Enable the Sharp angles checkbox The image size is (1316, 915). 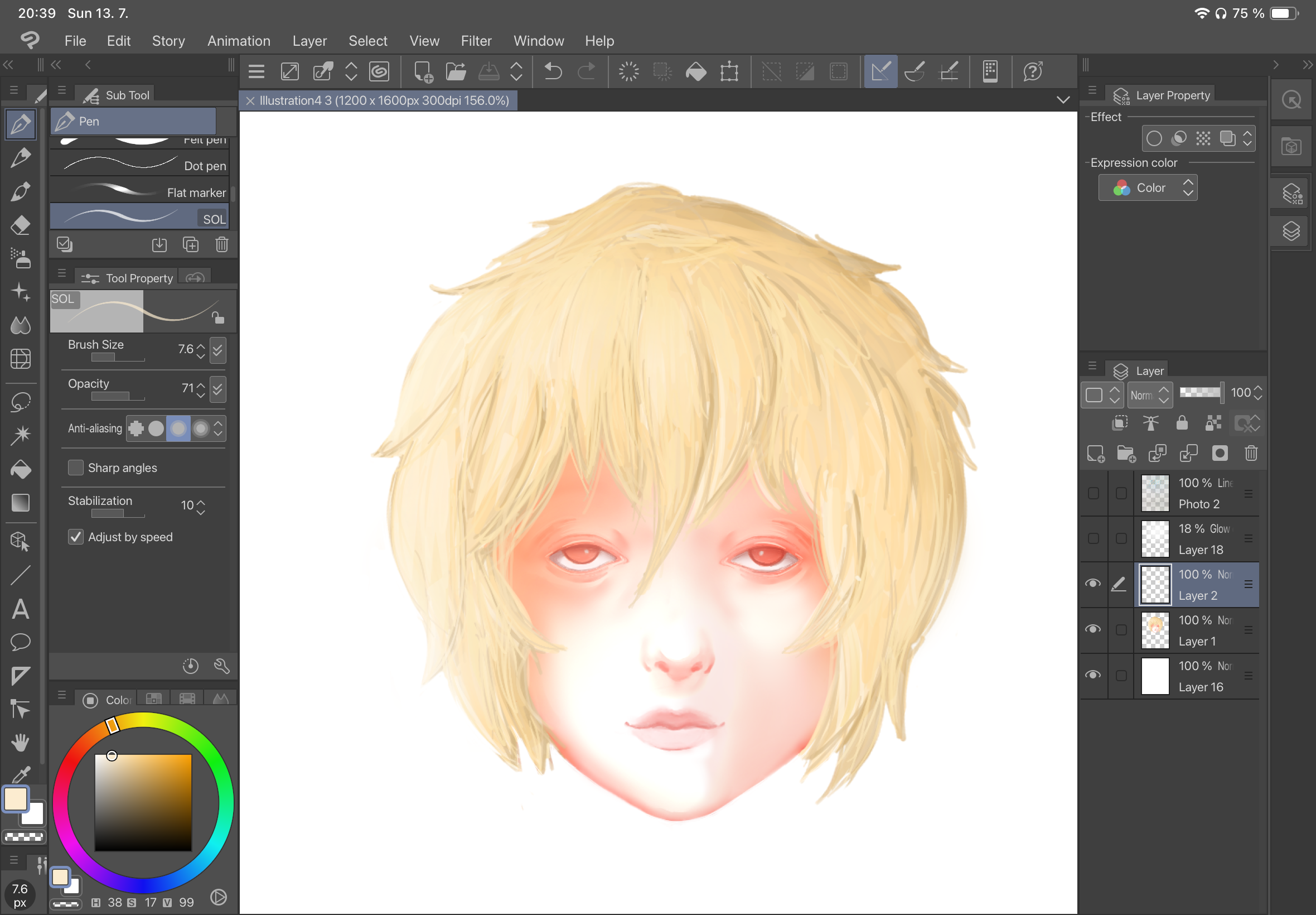click(76, 468)
